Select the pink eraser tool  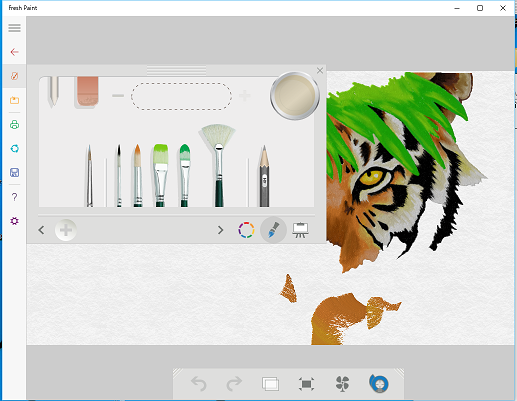88,92
